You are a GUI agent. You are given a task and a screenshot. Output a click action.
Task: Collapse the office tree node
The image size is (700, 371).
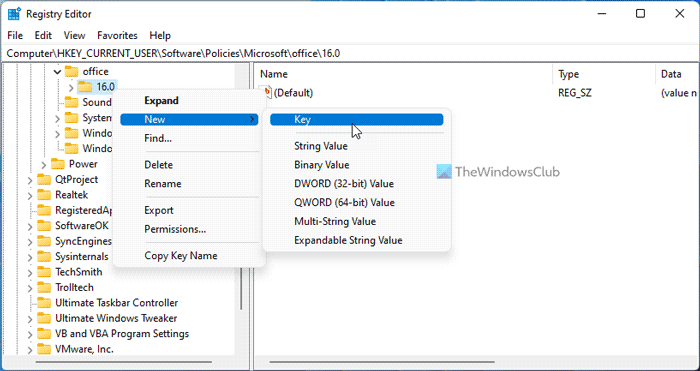click(x=57, y=71)
